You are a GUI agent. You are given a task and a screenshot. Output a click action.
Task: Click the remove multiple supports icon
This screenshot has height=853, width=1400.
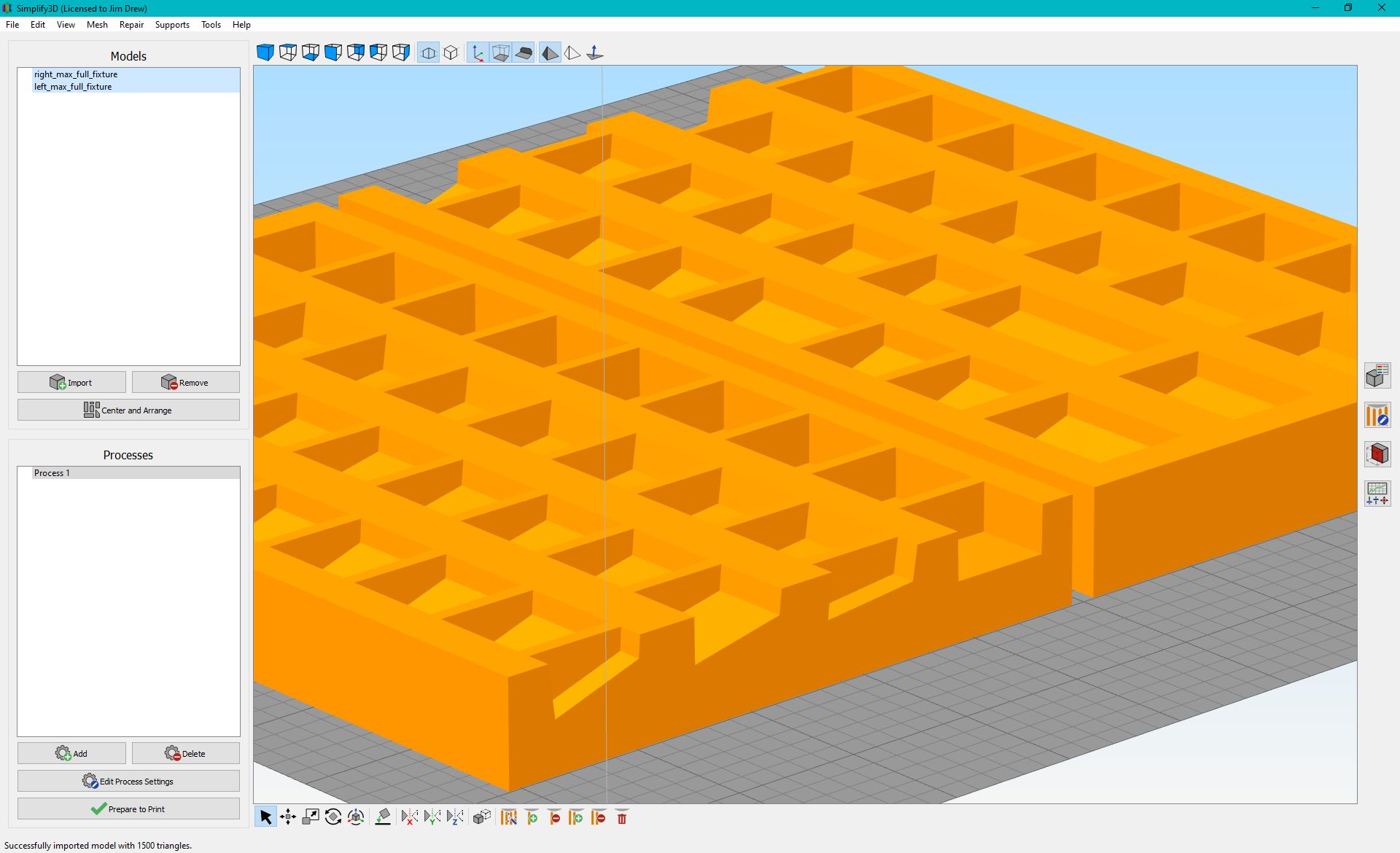599,817
